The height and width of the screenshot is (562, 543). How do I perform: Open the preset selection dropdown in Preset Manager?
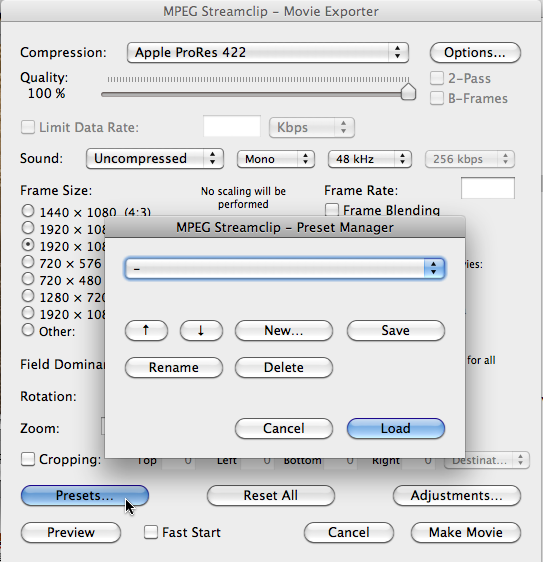(285, 268)
